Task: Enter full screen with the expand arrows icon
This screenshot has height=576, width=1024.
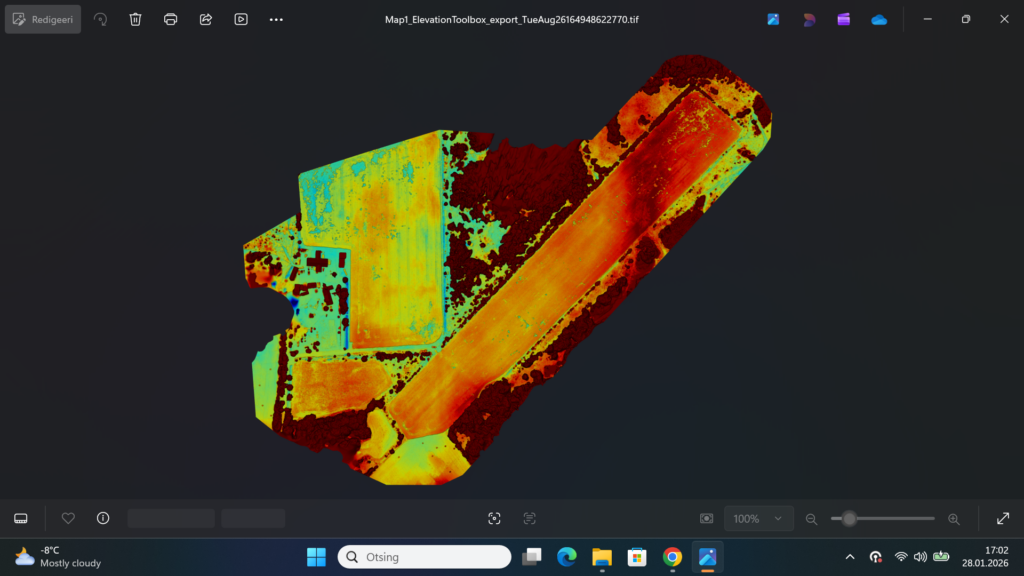Action: coord(1003,518)
